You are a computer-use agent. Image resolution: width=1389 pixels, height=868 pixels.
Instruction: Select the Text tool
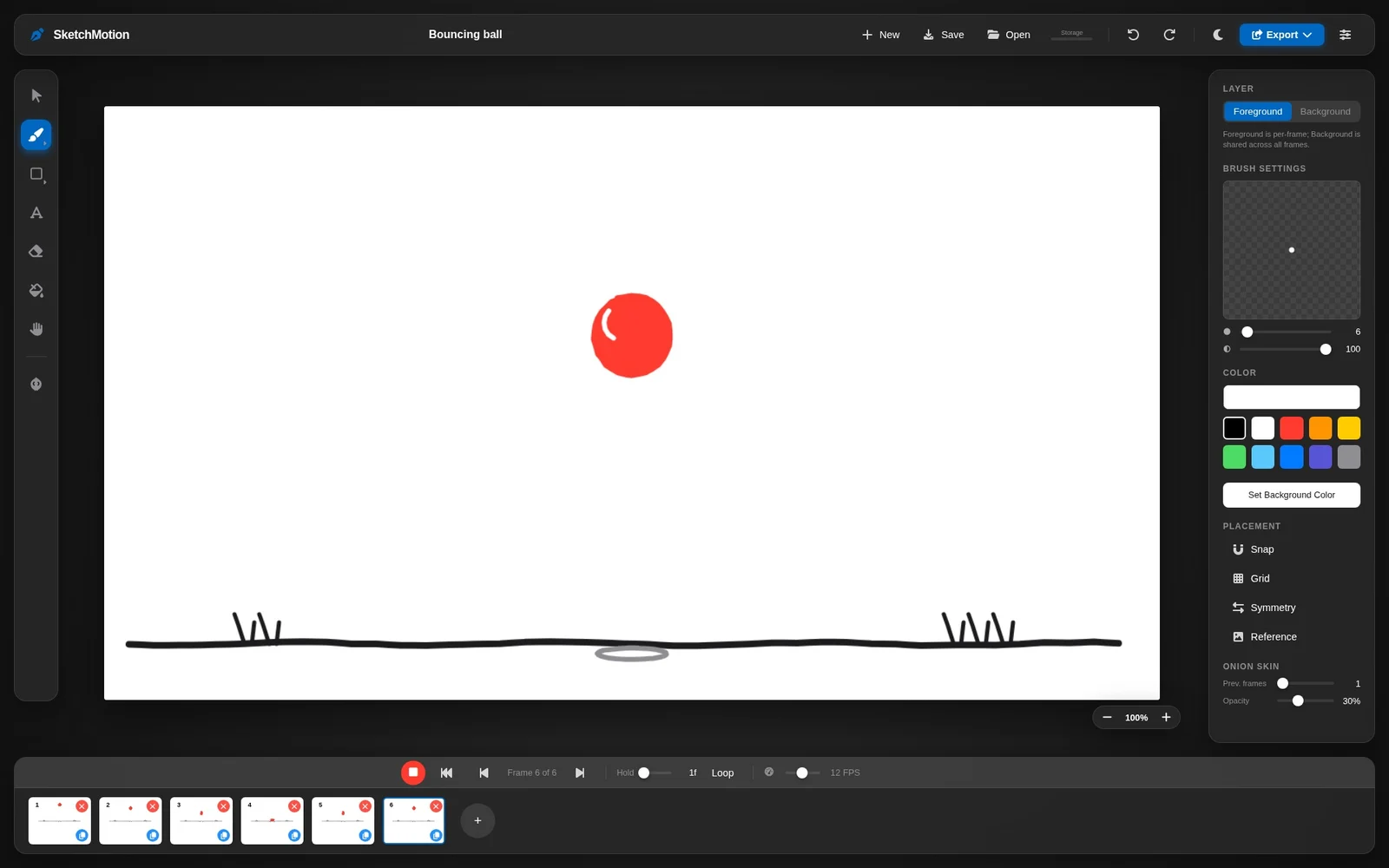click(x=36, y=213)
